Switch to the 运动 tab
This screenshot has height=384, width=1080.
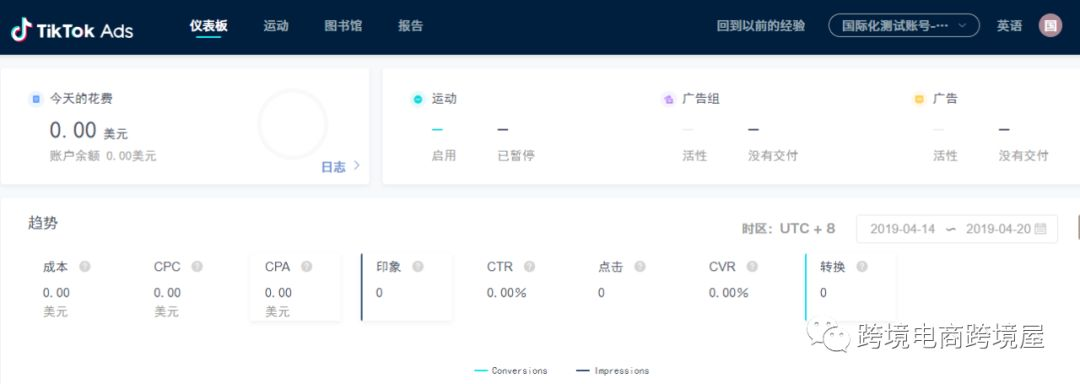point(276,26)
